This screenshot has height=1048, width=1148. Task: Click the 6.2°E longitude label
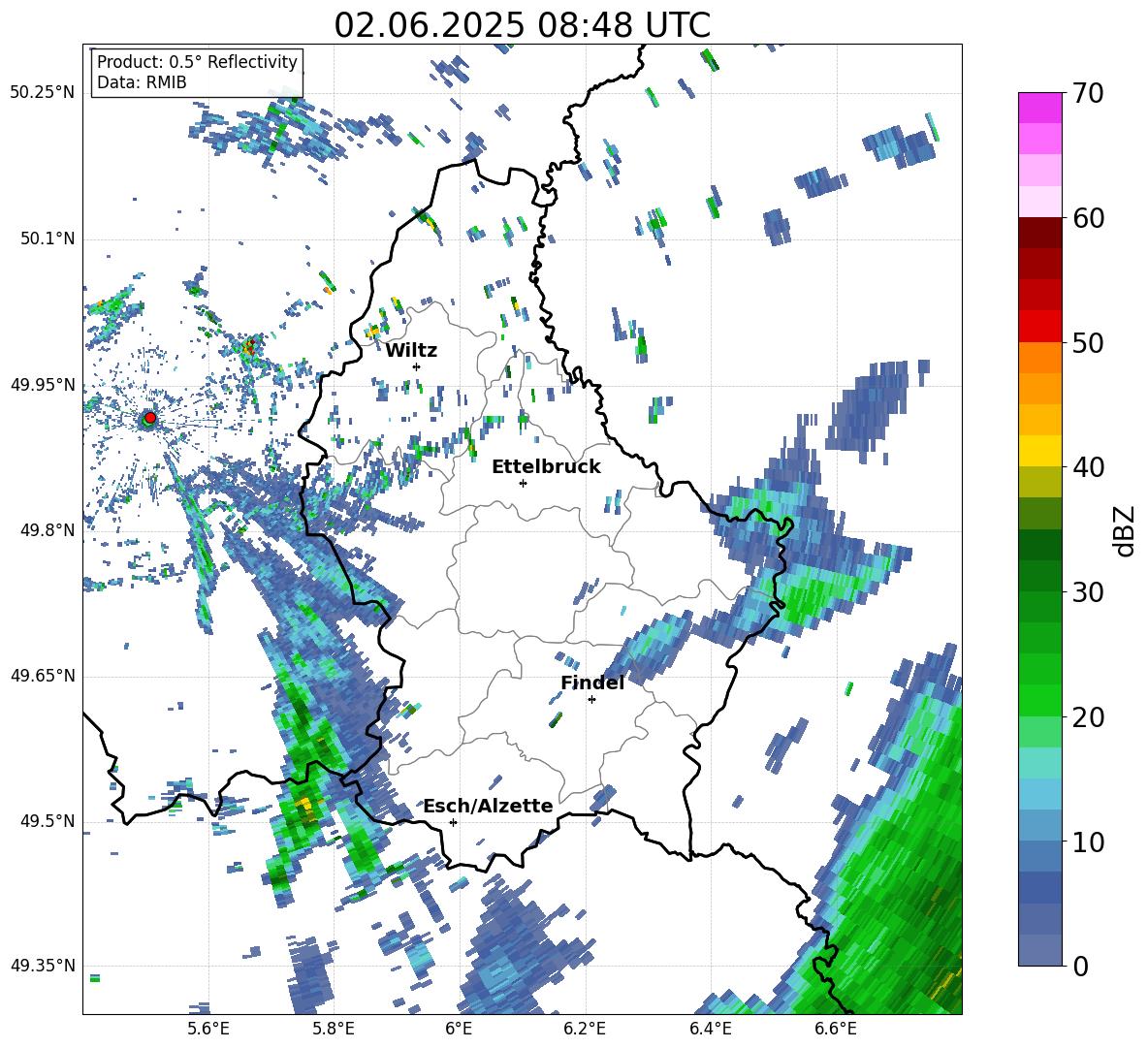(x=585, y=1029)
